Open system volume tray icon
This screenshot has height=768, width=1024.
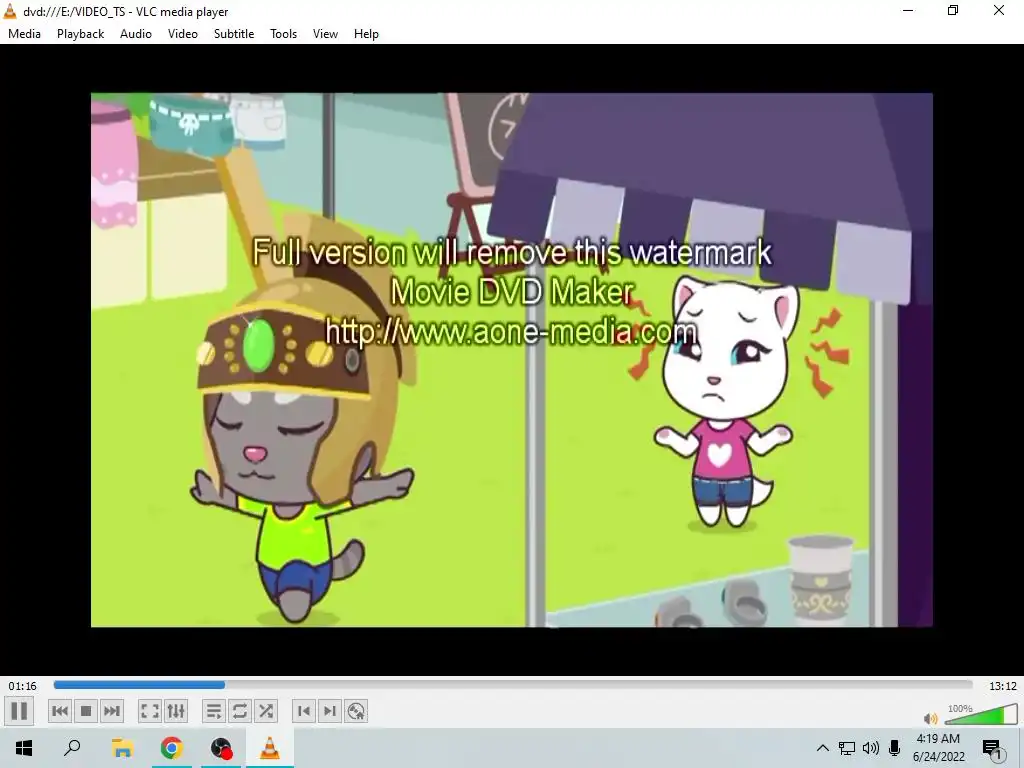[x=871, y=748]
